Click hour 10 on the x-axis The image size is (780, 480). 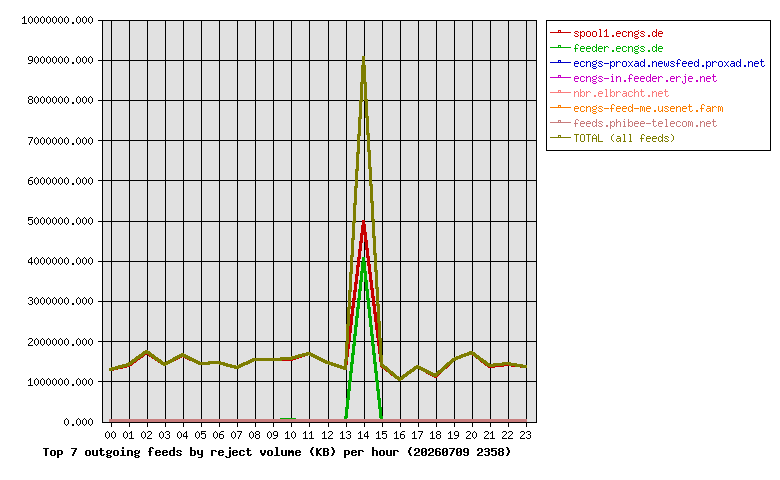[x=291, y=435]
